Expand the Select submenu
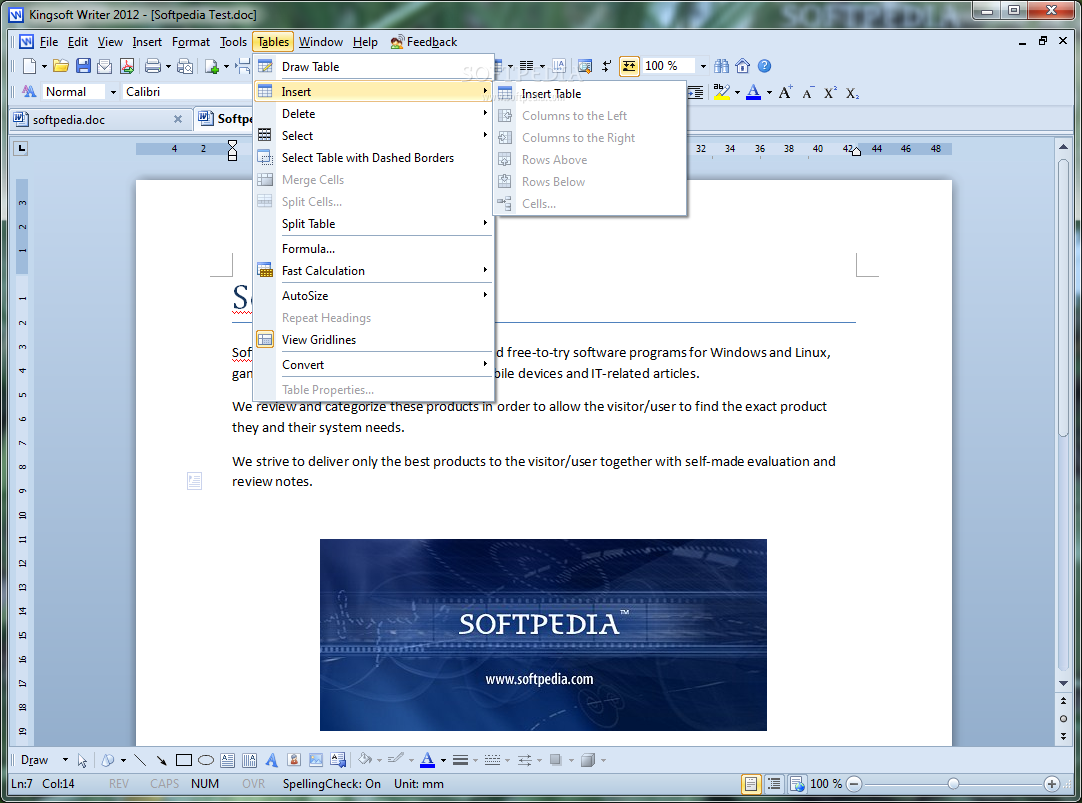The image size is (1082, 803). point(373,136)
